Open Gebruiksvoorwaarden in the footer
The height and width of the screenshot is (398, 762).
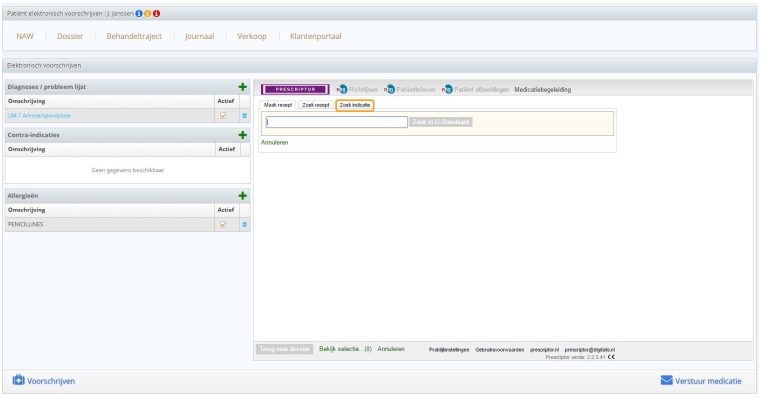point(500,350)
